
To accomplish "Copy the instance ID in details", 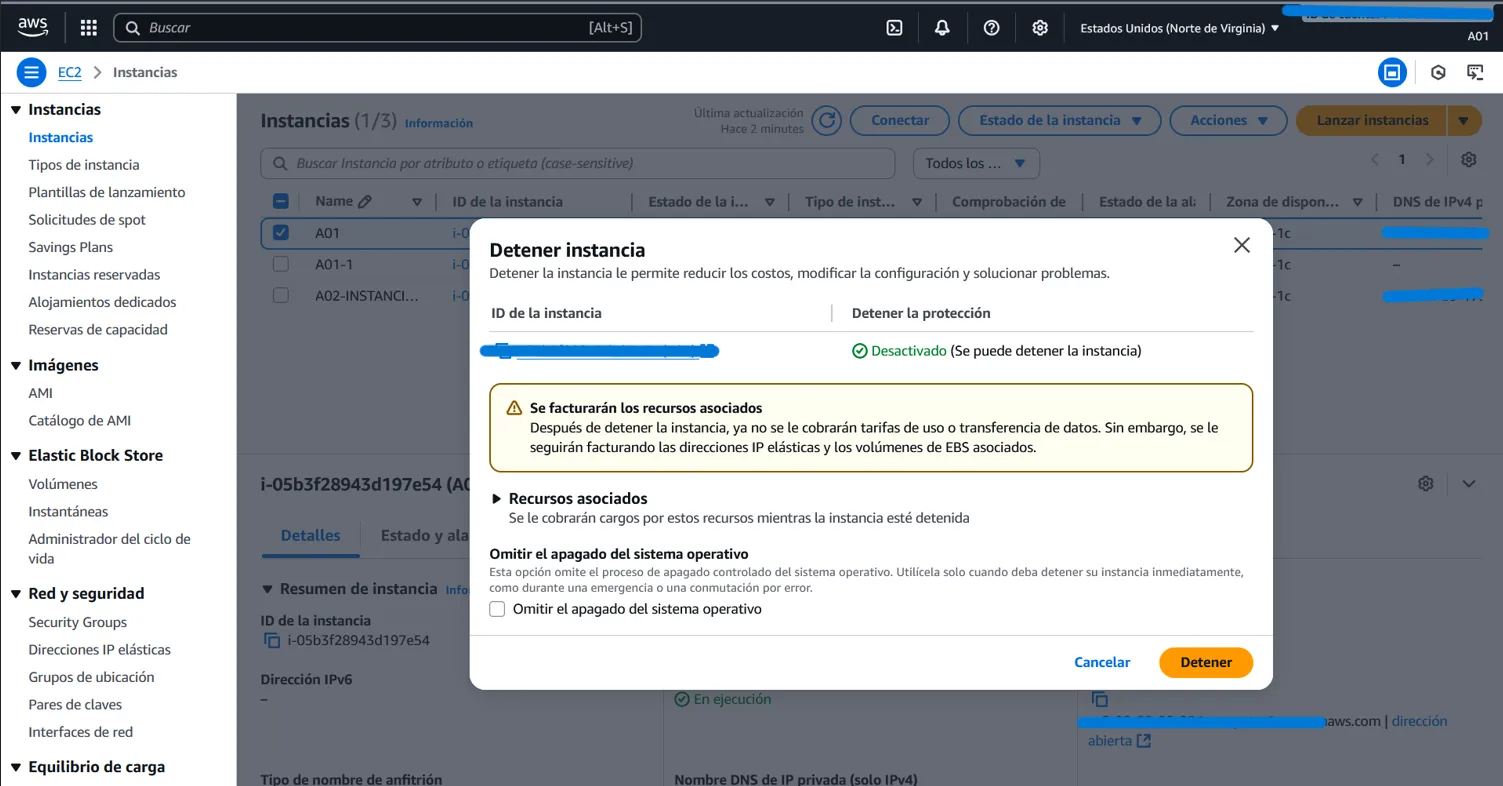I will [271, 640].
